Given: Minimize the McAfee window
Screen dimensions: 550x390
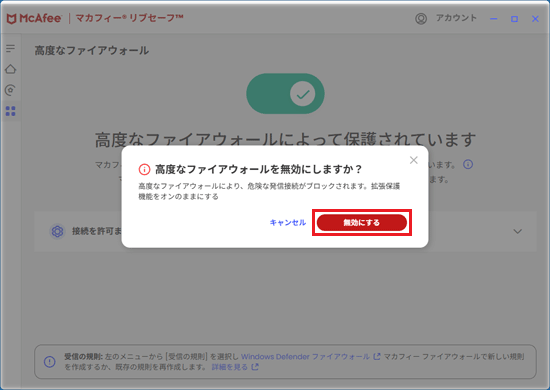Looking at the screenshot, I should (494, 19).
